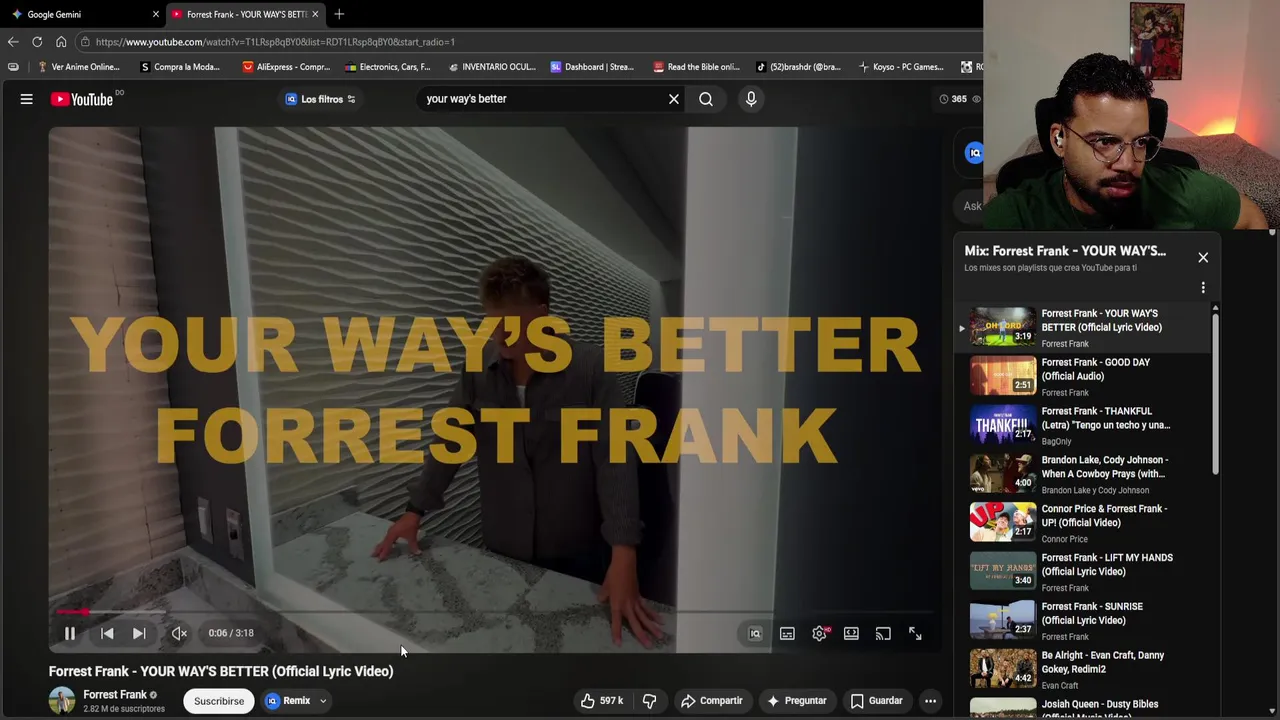Click the Remix button
The image size is (1280, 720).
(288, 701)
